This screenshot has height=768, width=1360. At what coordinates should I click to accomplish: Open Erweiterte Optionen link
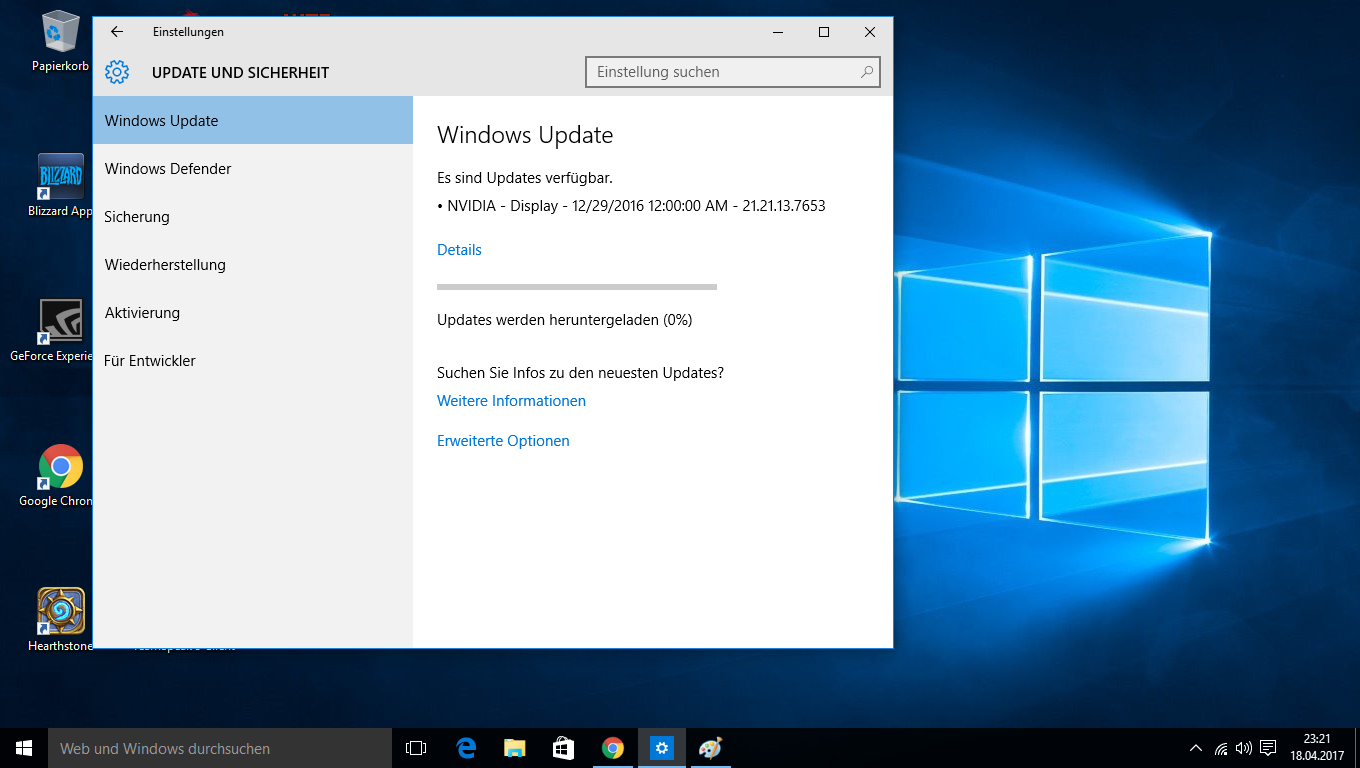(503, 441)
